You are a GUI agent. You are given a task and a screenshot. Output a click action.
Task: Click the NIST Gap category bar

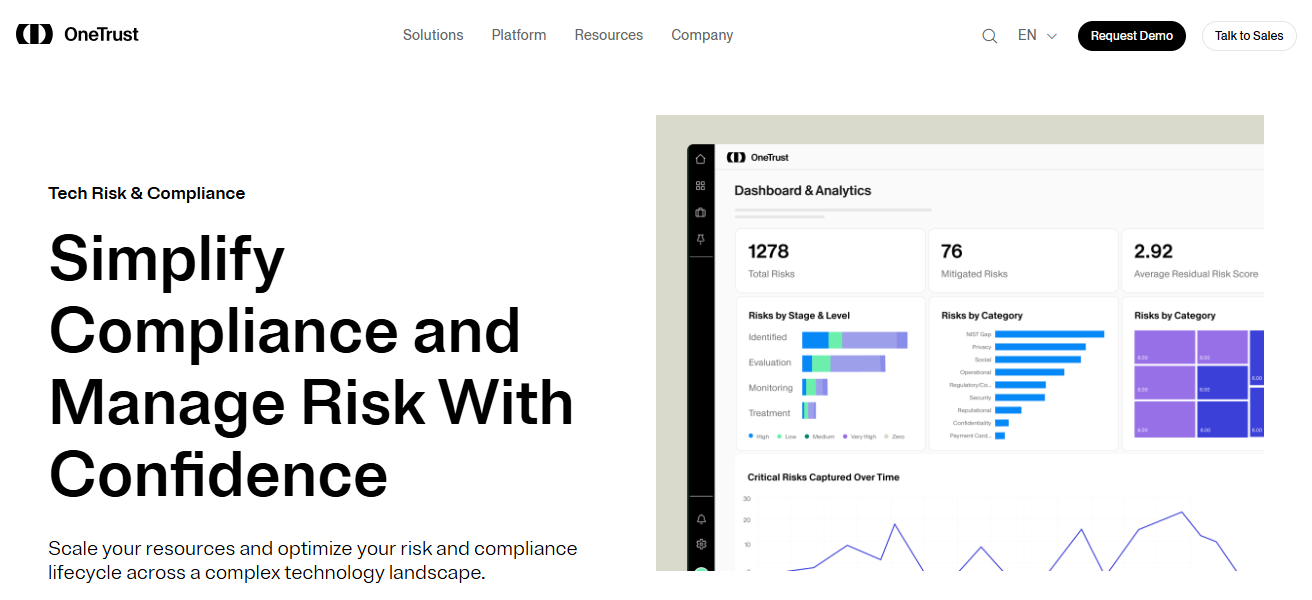[x=1050, y=334]
